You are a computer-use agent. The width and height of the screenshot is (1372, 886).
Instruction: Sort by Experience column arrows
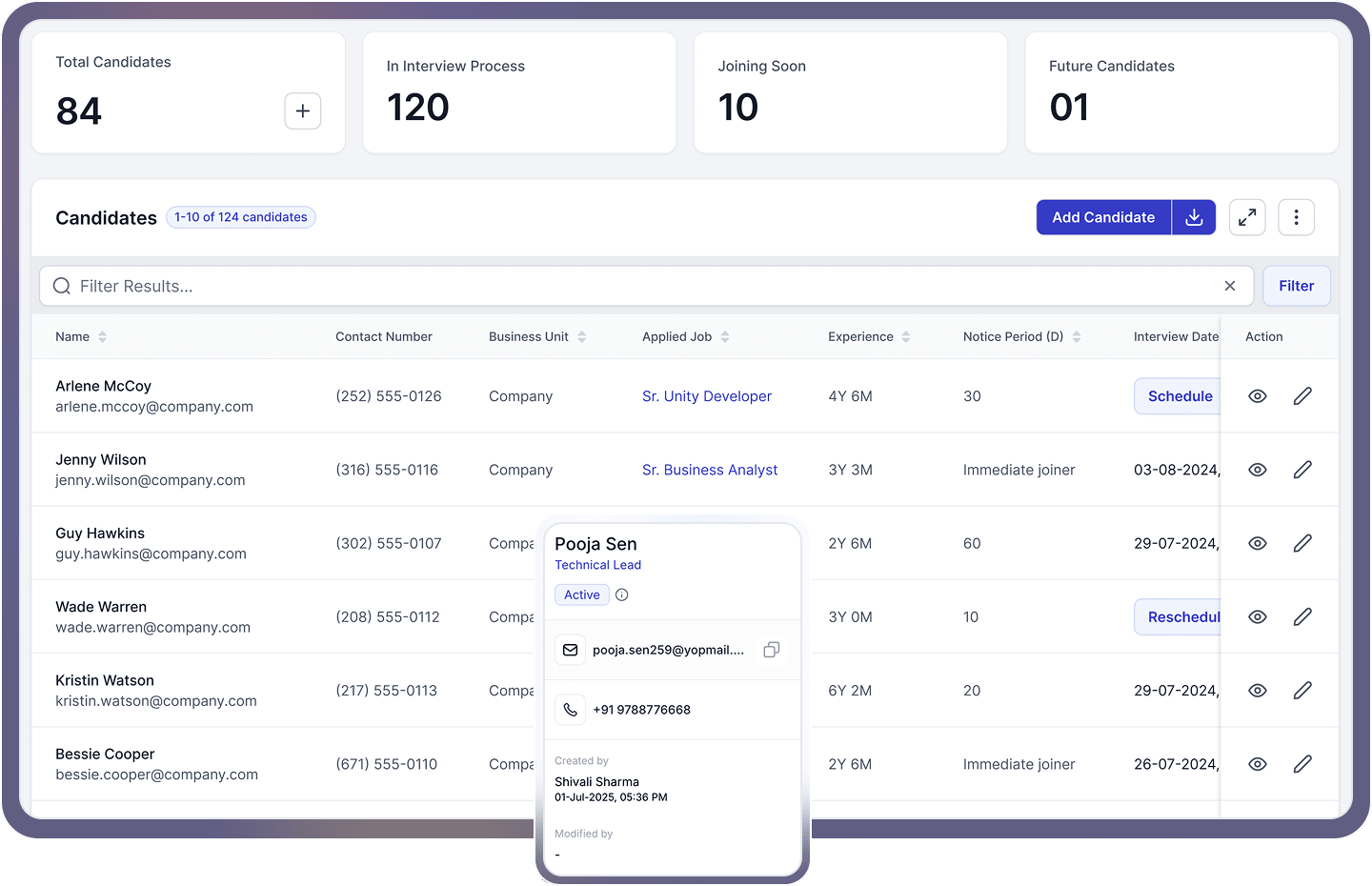[906, 337]
